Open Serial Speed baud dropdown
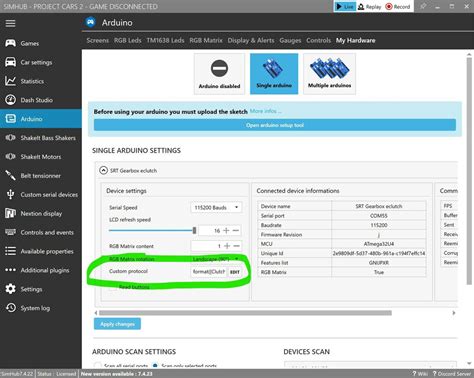The height and width of the screenshot is (378, 474). (216, 207)
